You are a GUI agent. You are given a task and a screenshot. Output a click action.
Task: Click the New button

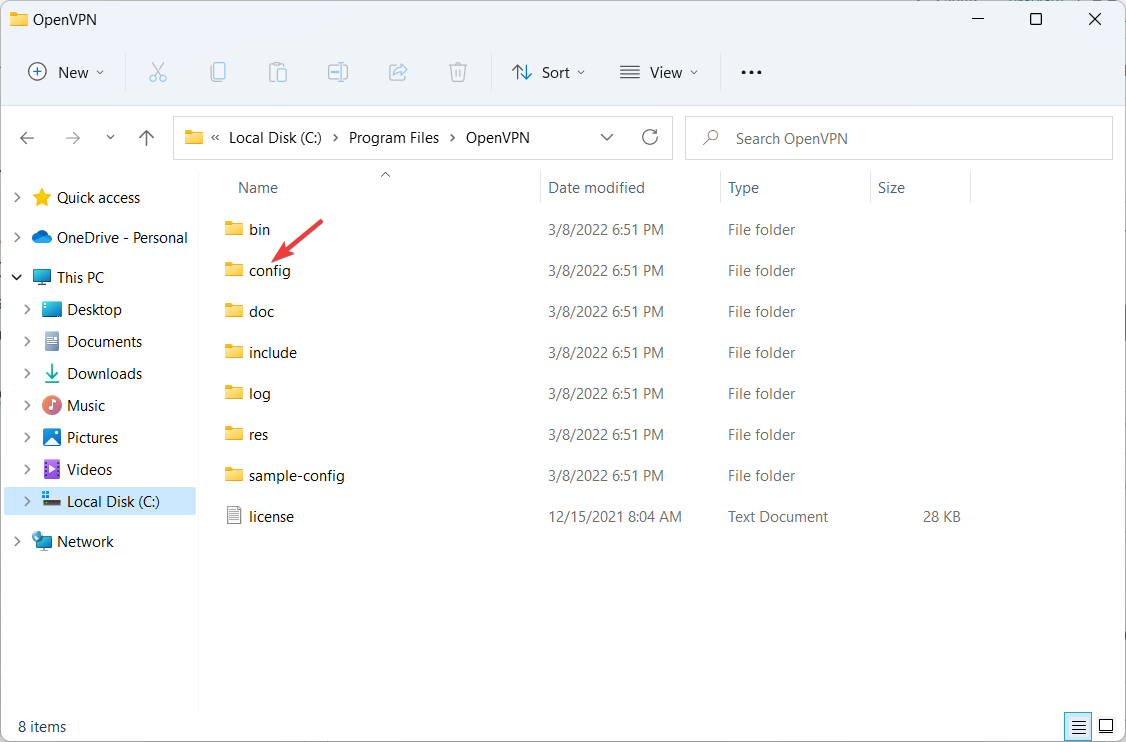[66, 72]
